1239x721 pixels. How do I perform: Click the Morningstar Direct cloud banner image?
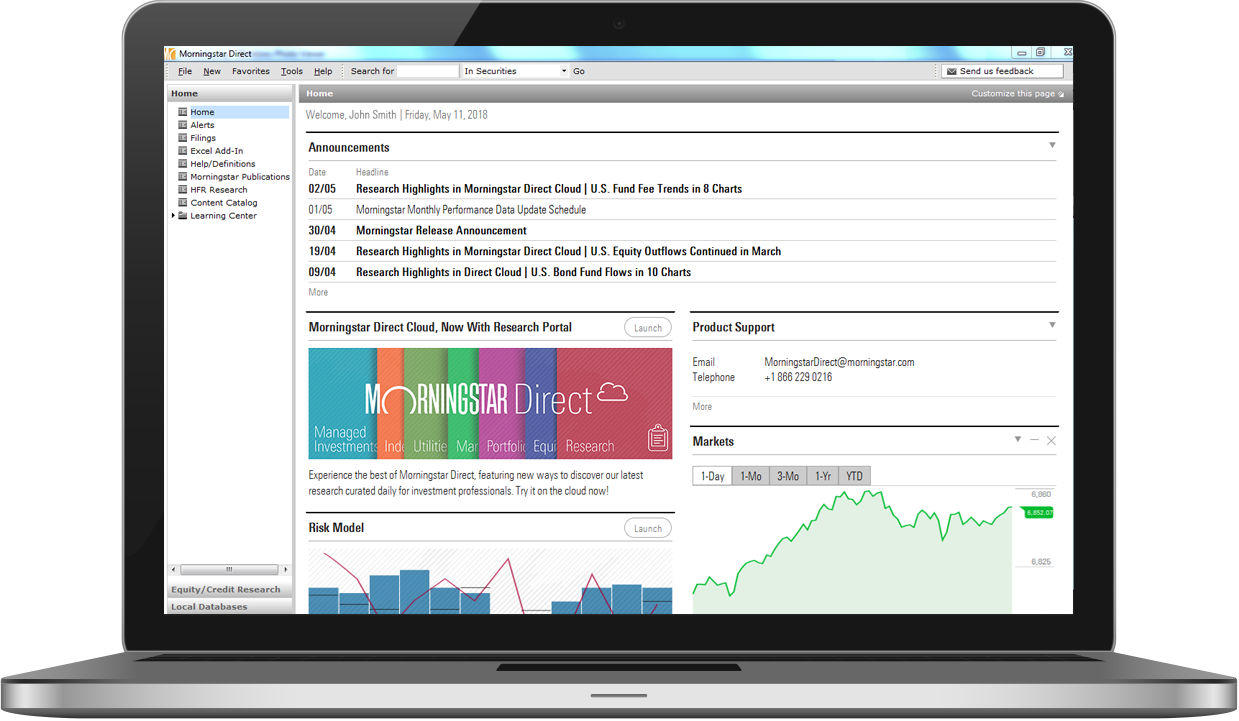tap(490, 403)
